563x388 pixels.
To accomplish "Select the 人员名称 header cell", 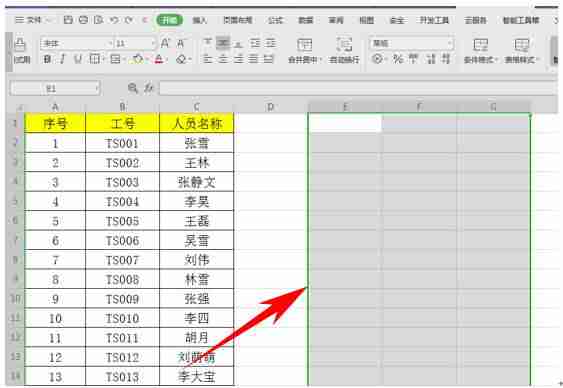I will coord(196,123).
